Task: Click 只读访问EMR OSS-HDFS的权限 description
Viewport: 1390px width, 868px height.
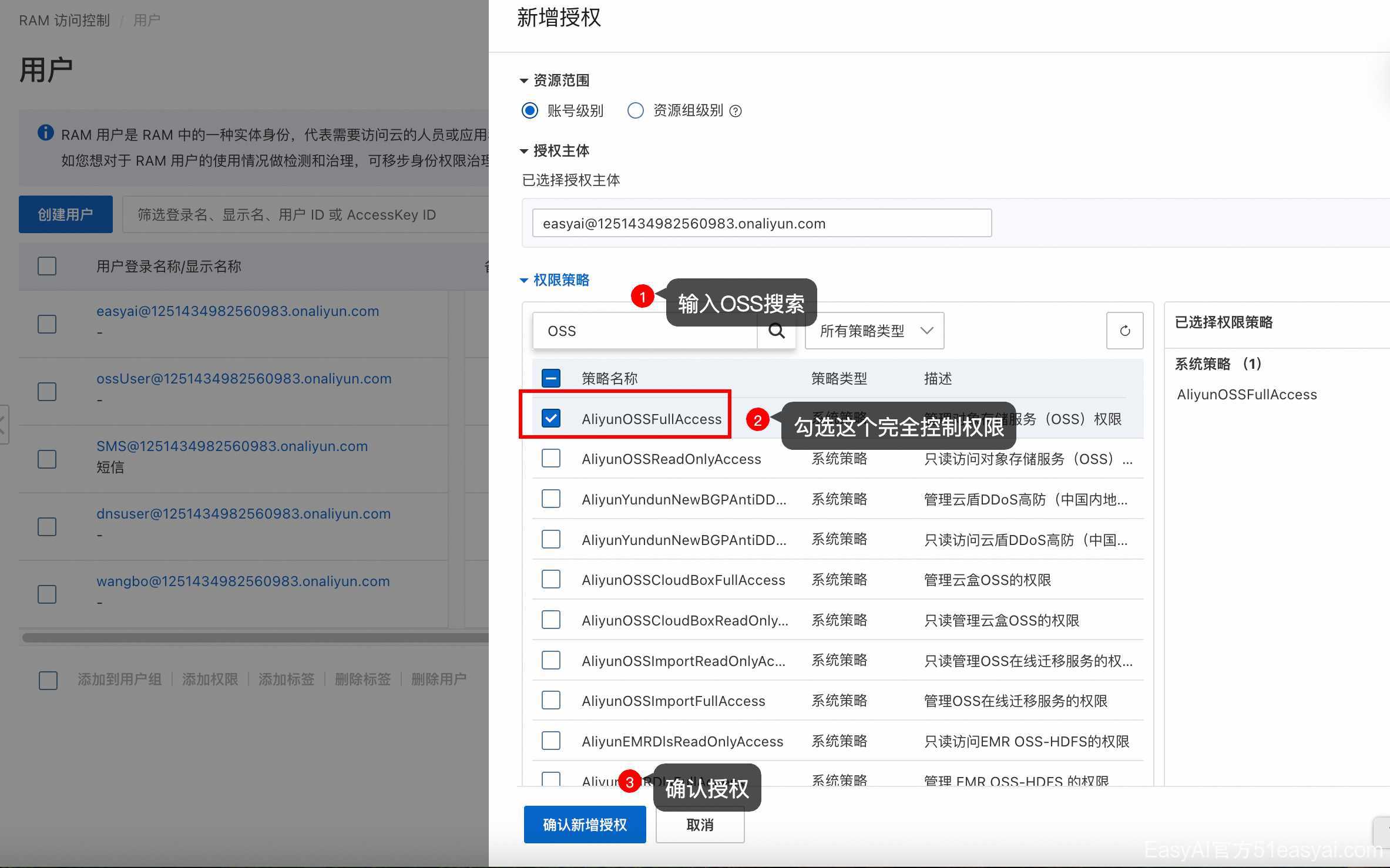Action: click(1026, 742)
